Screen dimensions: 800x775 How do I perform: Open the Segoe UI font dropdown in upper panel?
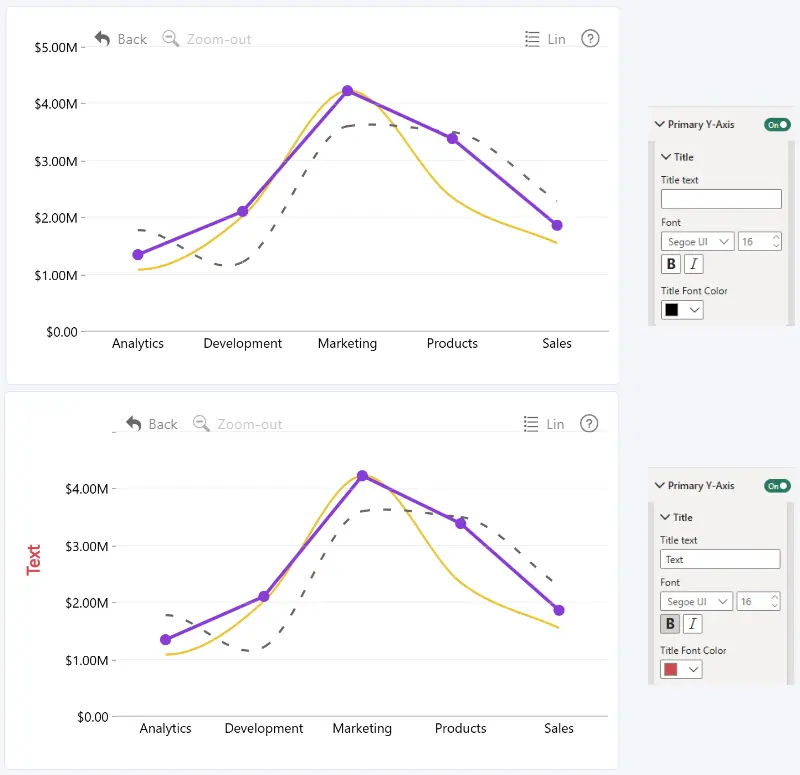pos(697,241)
